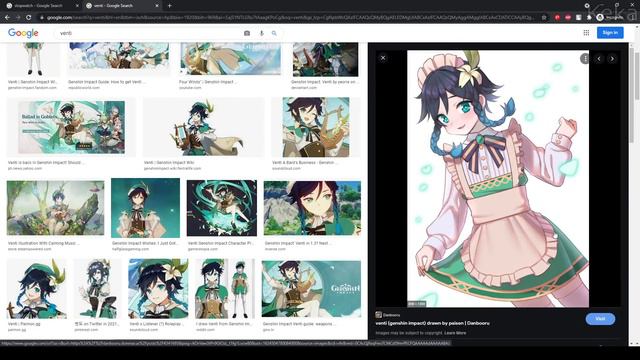Click the 'Venti | Paimon.gg' caption text
Image resolution: width=640 pixels, height=360 pixels.
click(x=24, y=324)
